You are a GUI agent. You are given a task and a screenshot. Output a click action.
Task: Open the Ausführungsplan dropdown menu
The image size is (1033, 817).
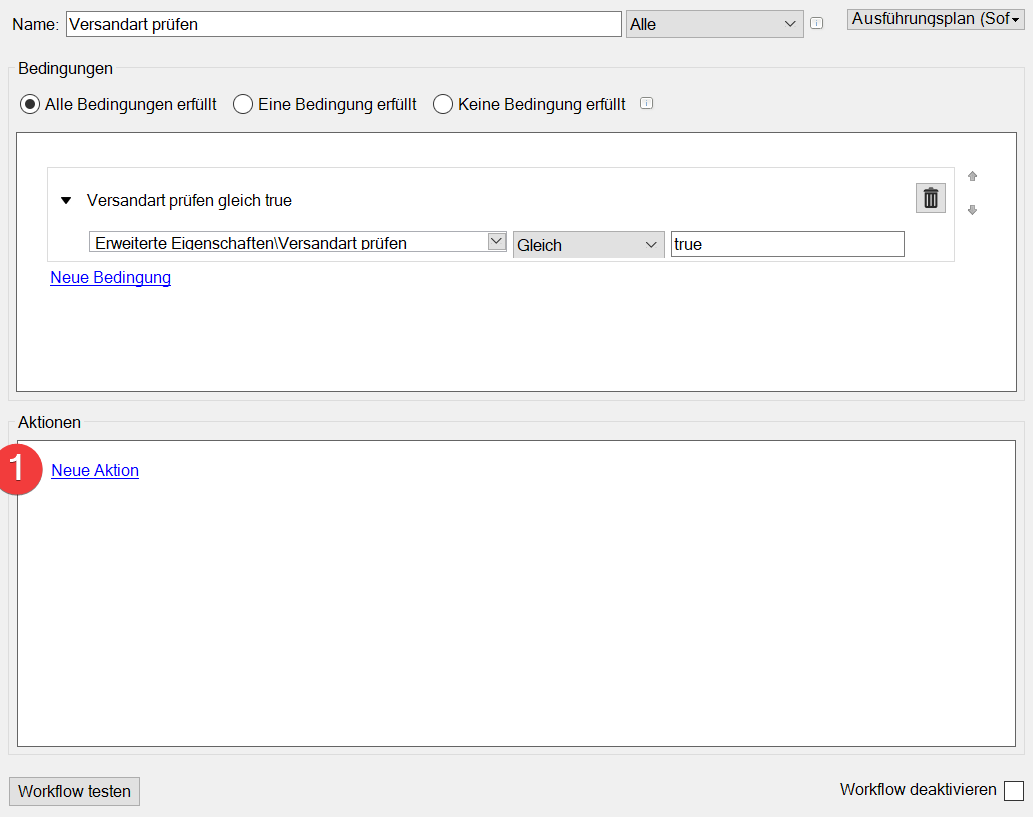(935, 19)
